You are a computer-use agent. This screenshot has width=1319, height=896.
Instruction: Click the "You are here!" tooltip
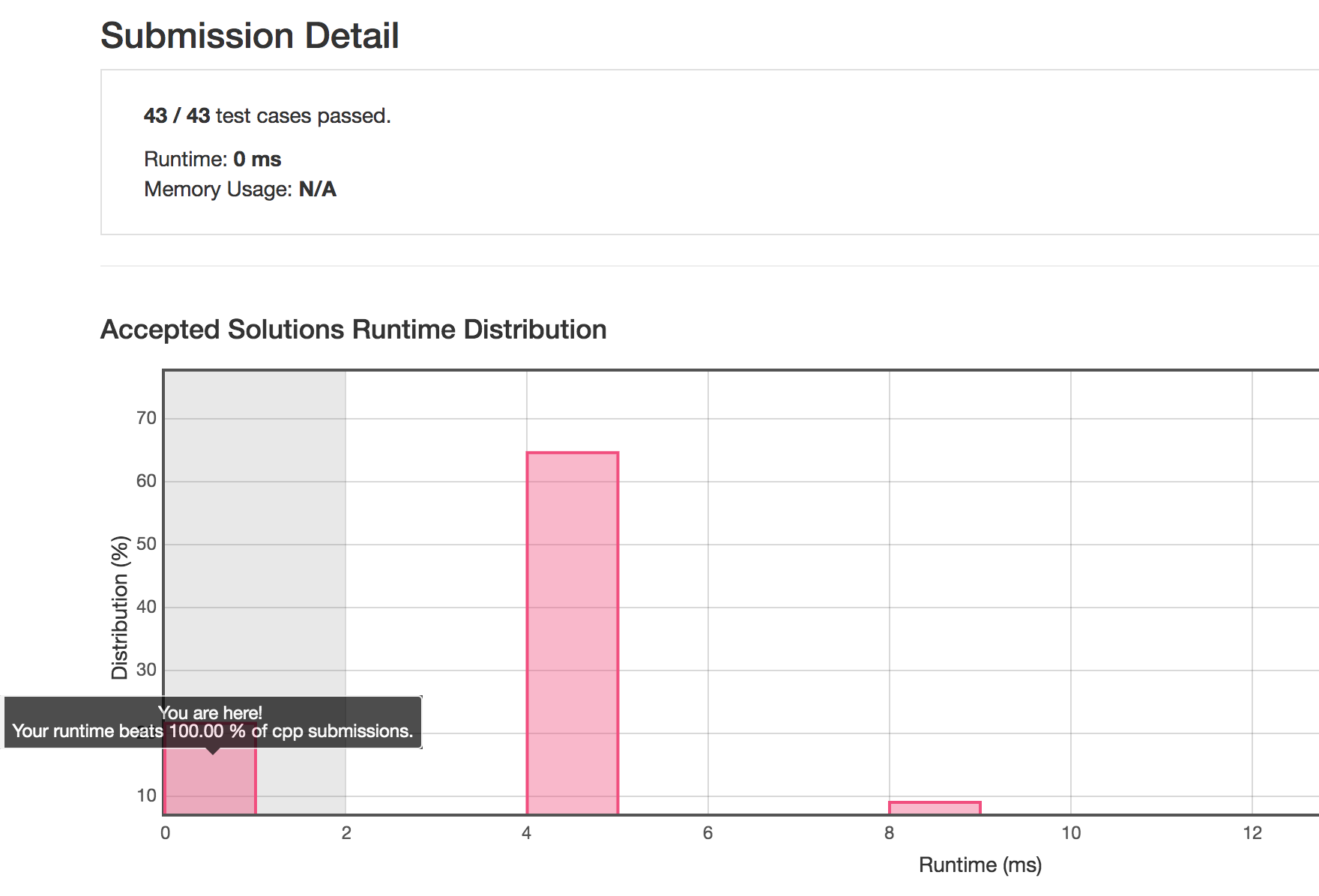pyautogui.click(x=213, y=721)
